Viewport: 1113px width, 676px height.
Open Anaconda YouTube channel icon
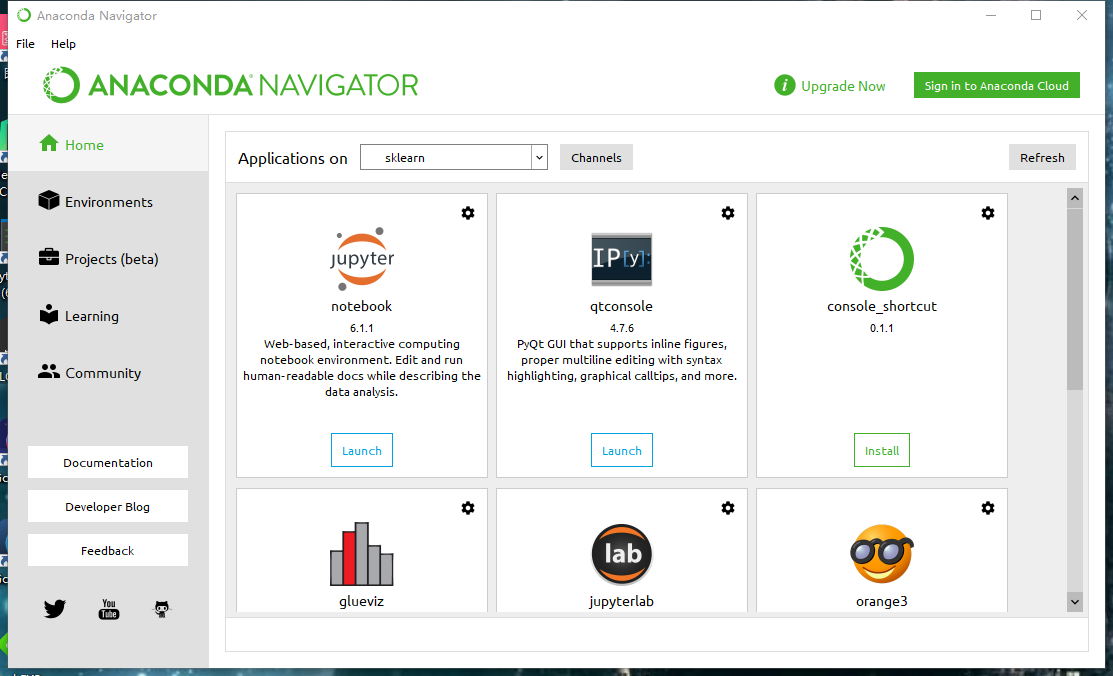click(x=109, y=609)
